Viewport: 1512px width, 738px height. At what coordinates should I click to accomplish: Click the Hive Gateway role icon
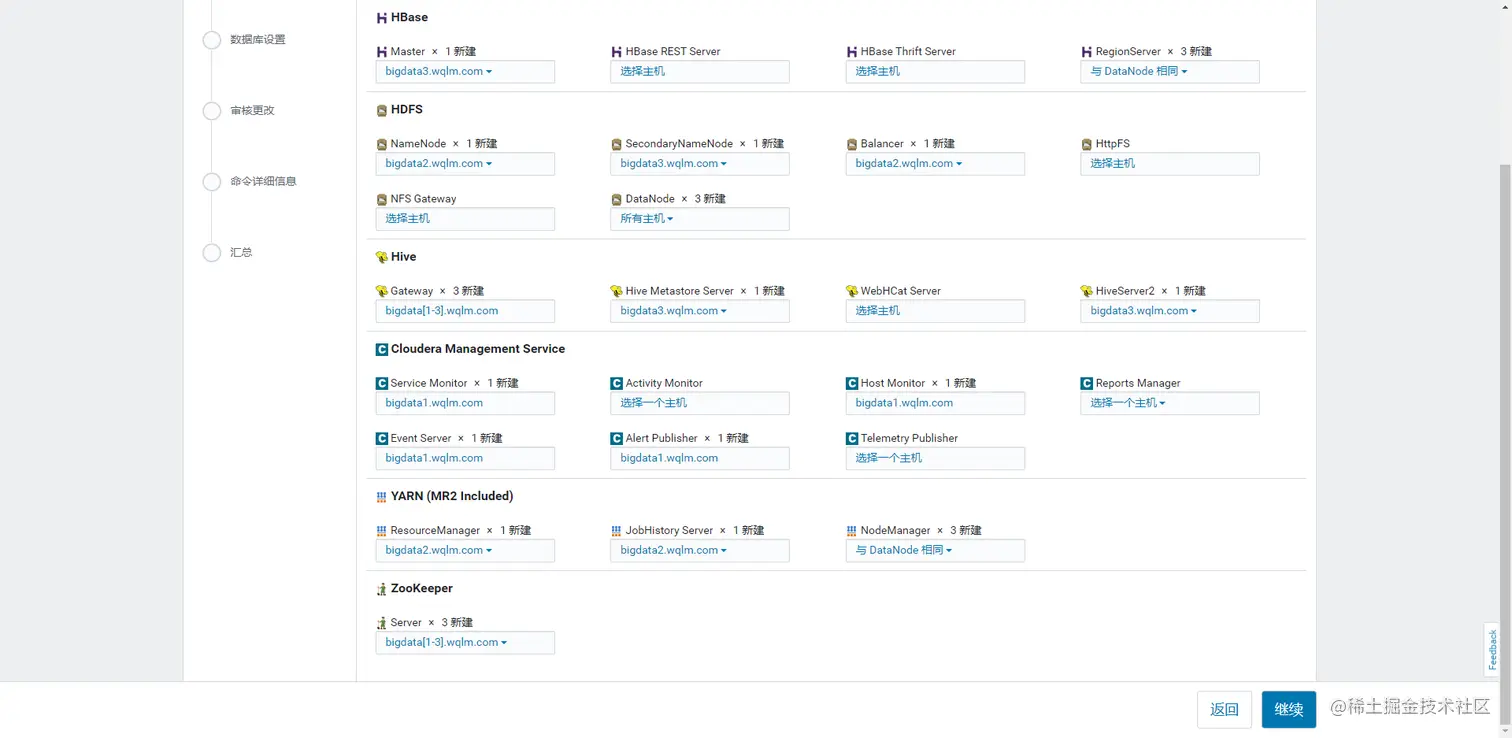click(x=382, y=291)
